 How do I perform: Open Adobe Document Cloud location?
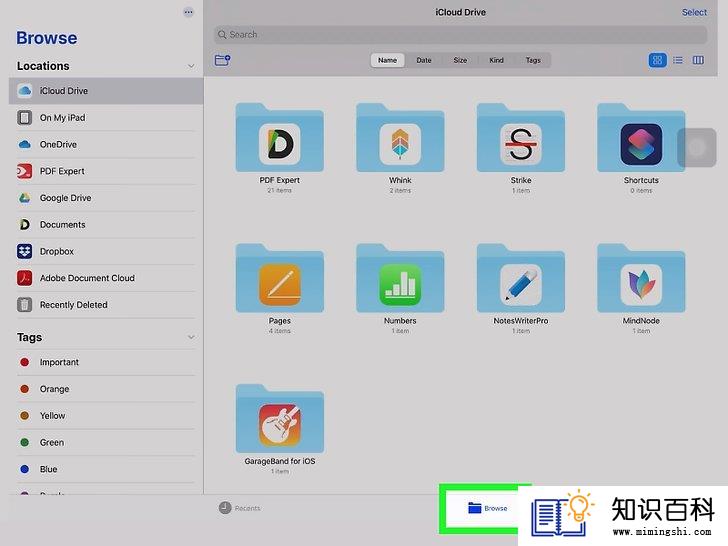[106, 278]
